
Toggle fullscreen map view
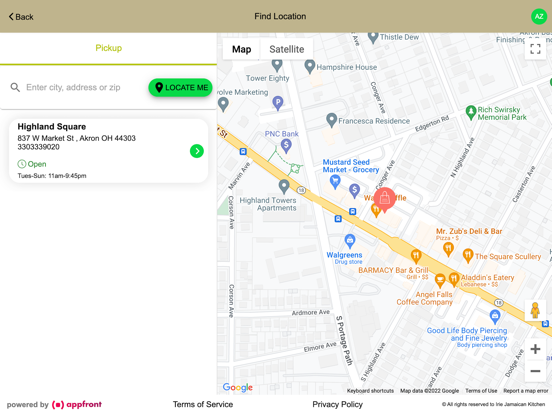point(535,49)
